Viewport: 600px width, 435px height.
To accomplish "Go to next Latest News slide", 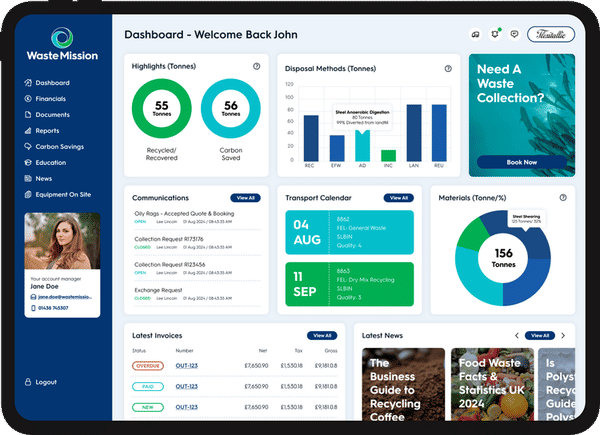I will 563,335.
